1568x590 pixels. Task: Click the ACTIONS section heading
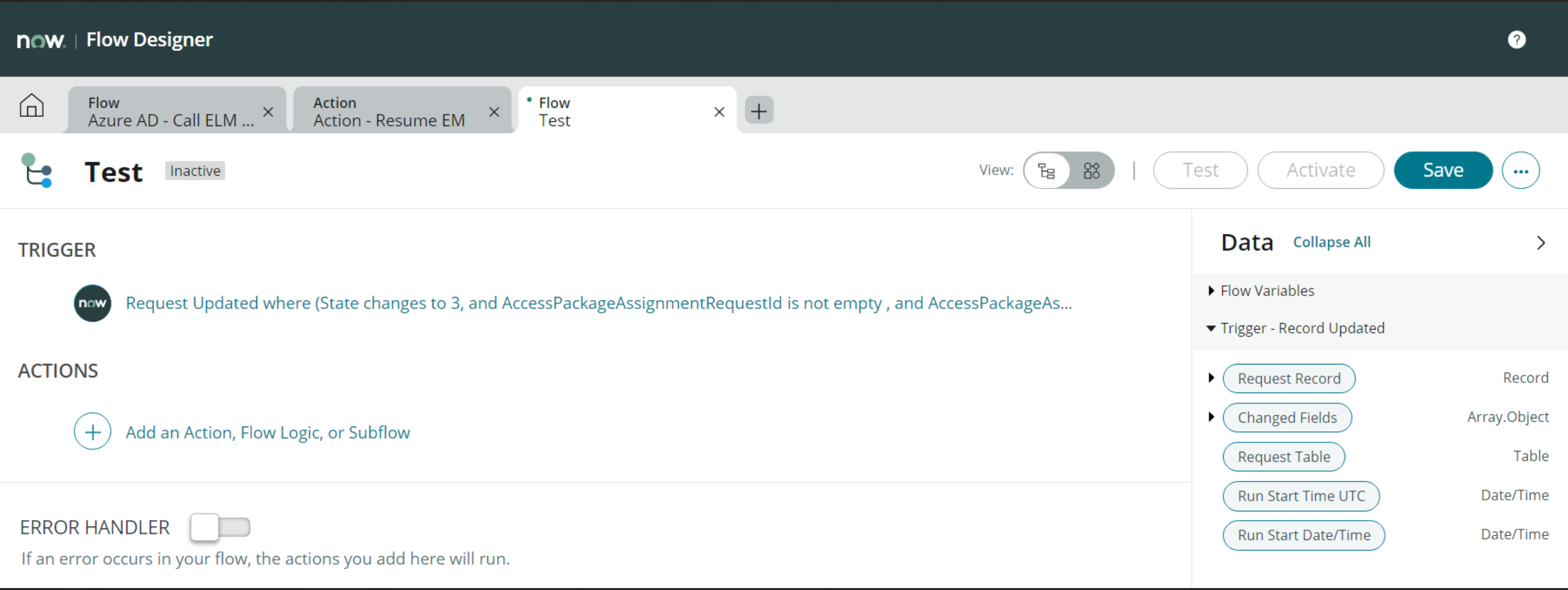tap(58, 371)
